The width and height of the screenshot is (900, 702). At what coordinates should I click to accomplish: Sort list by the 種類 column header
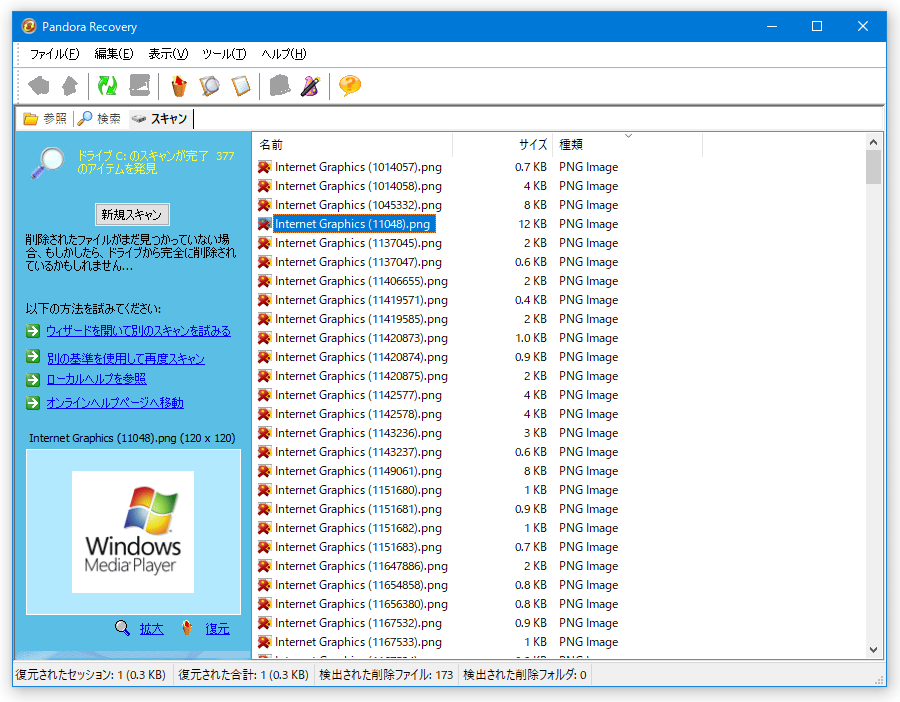pos(627,145)
